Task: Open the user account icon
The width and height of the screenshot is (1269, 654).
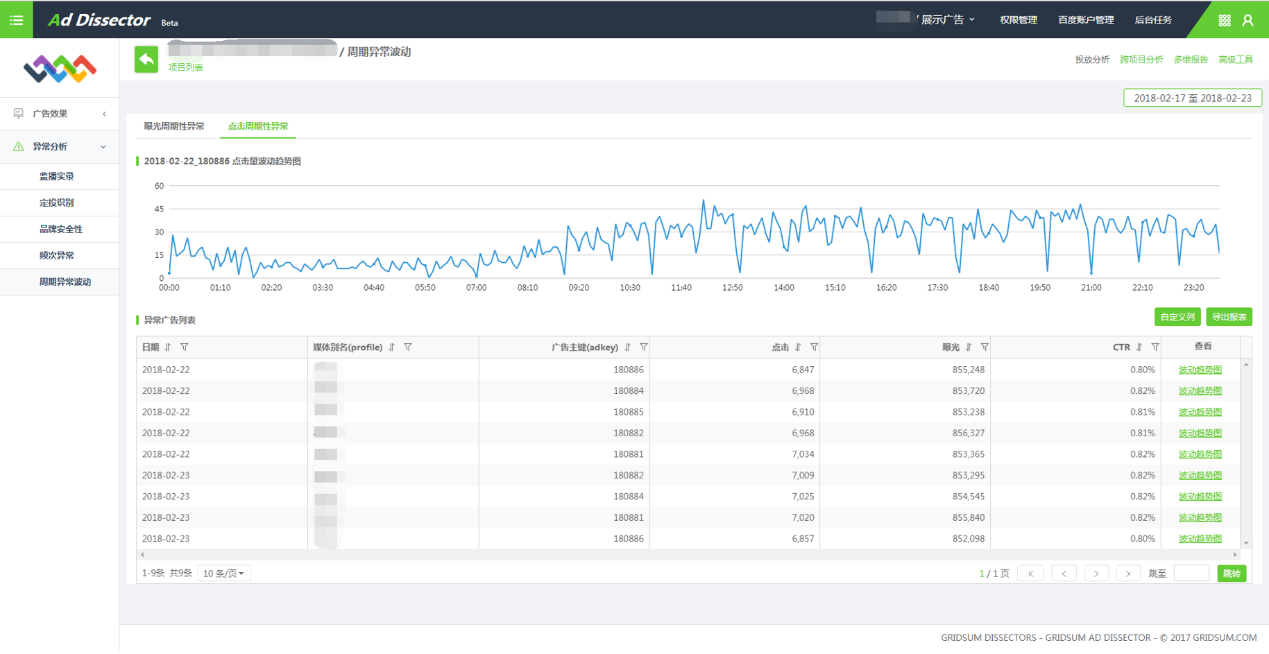Action: tap(1247, 20)
